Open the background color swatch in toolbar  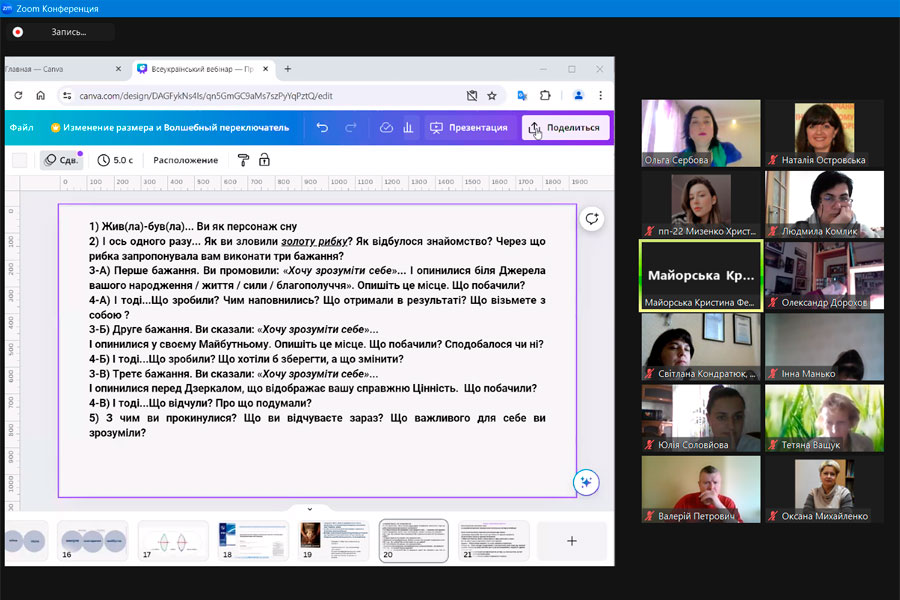[20, 160]
